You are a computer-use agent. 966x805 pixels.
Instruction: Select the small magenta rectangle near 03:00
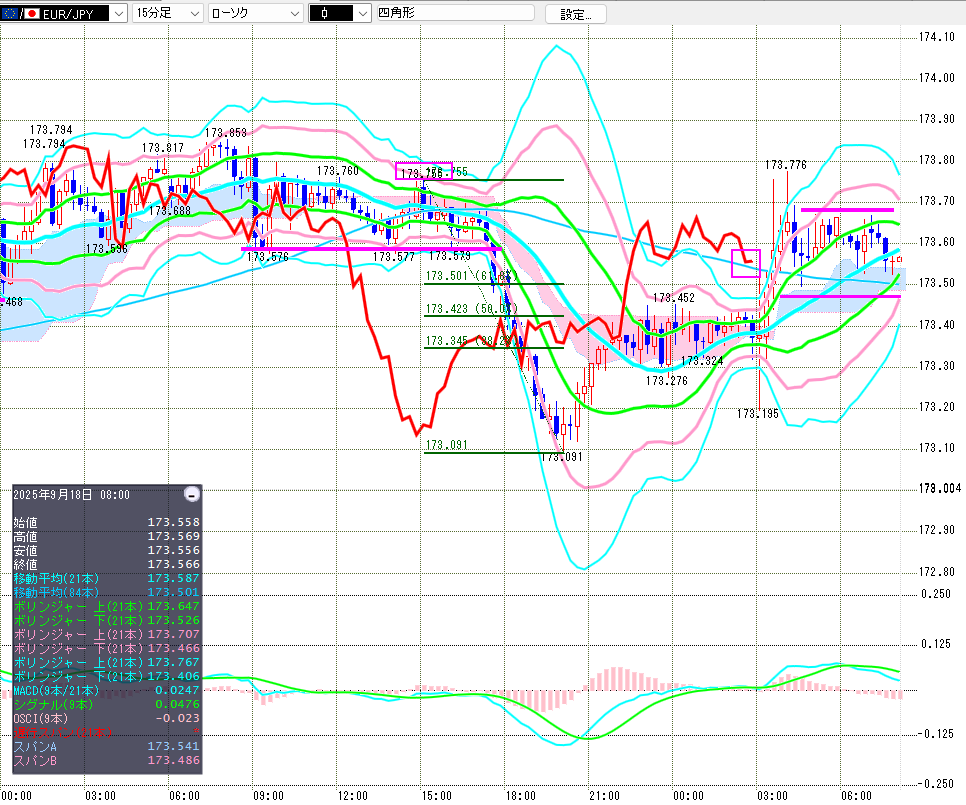[746, 263]
